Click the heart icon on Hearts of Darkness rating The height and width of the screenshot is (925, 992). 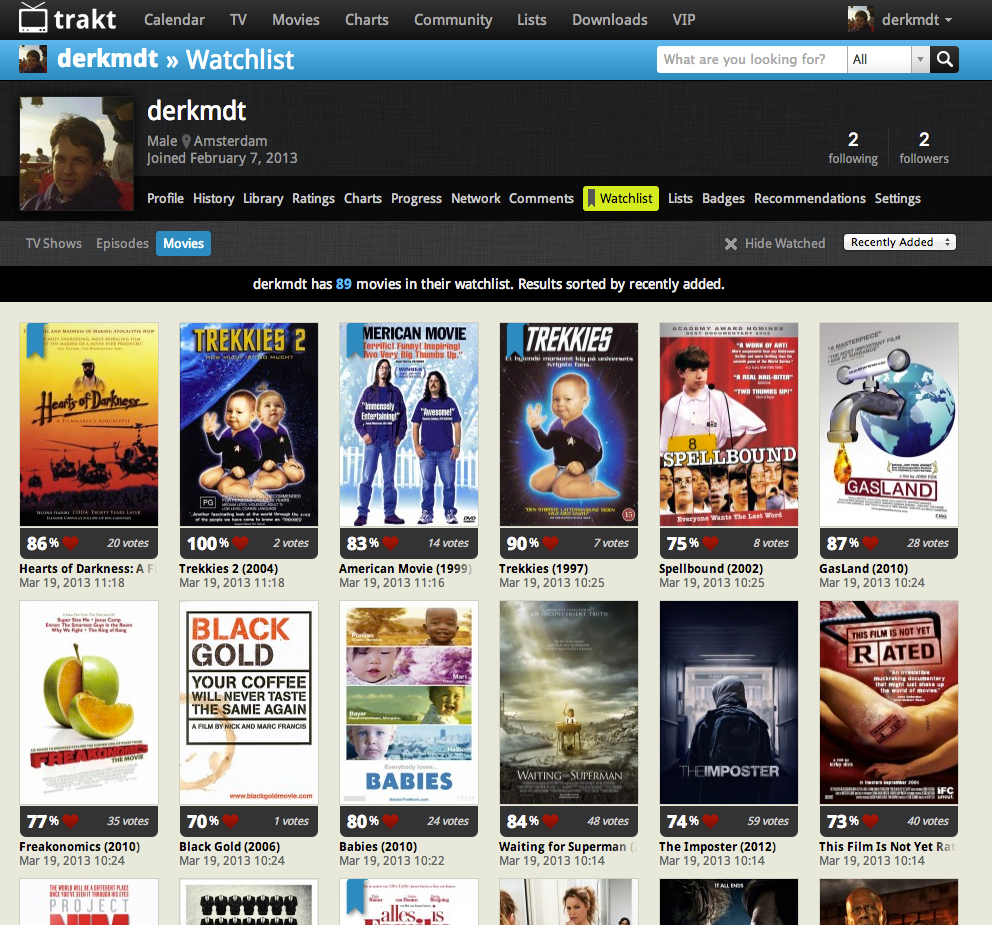point(70,543)
